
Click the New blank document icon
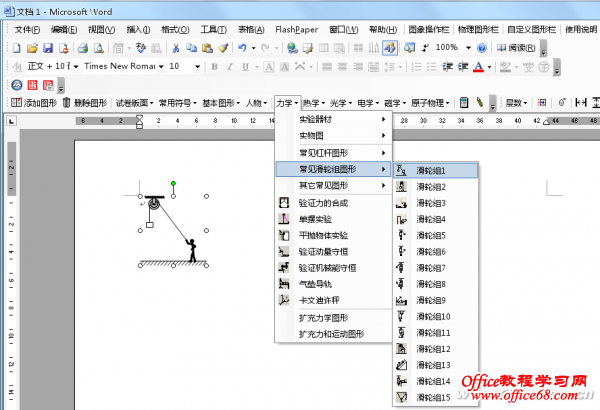(16, 48)
